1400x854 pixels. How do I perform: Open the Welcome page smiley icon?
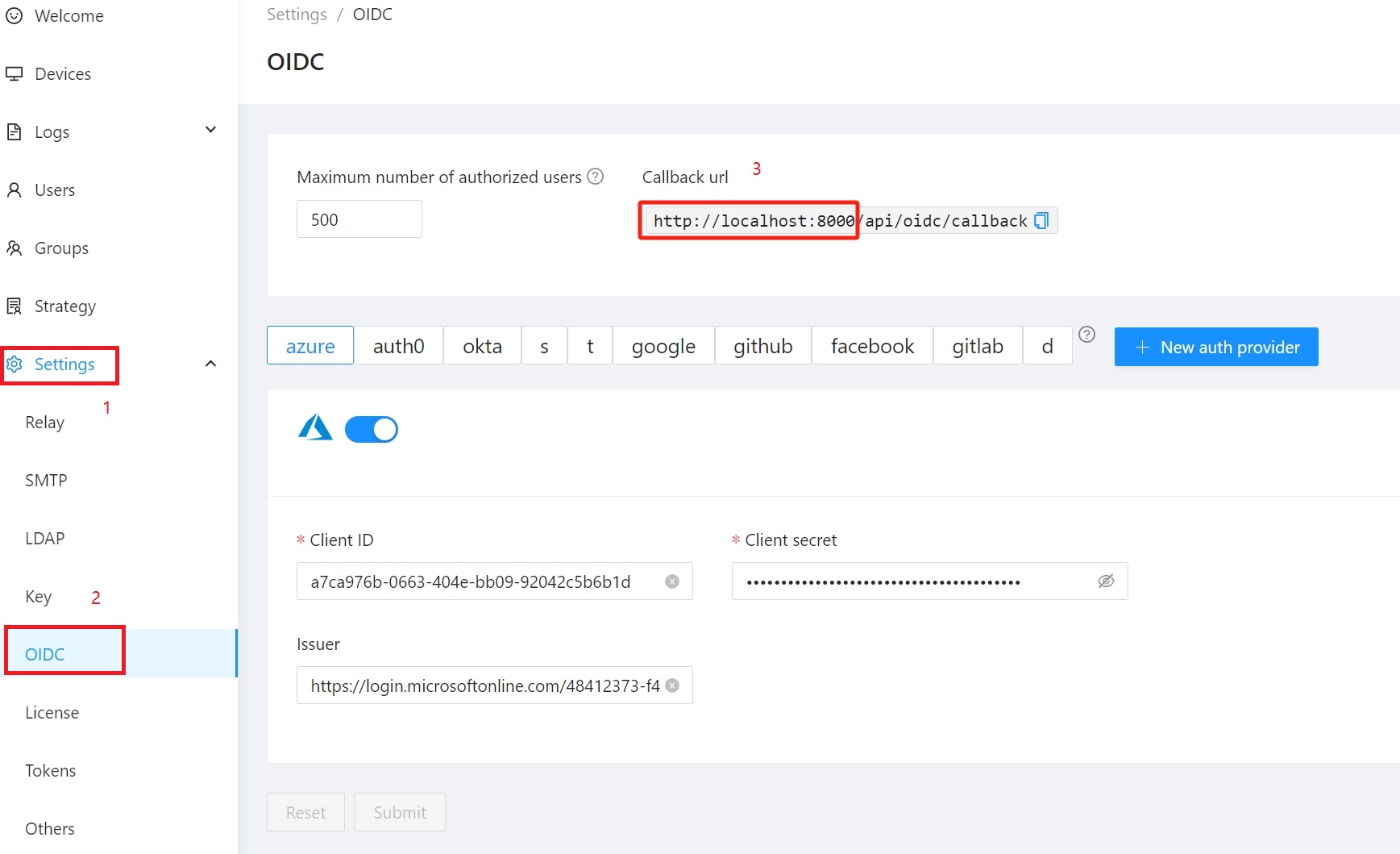click(15, 16)
